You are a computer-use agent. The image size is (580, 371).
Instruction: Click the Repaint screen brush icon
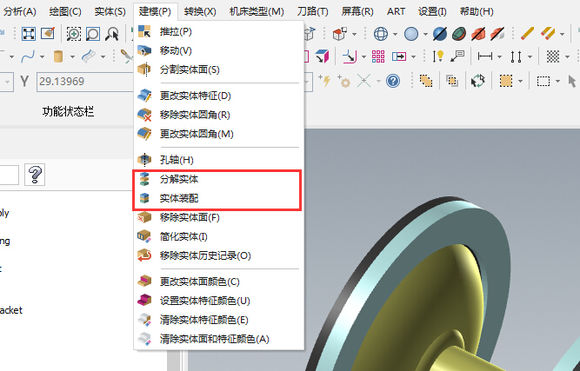[48, 34]
